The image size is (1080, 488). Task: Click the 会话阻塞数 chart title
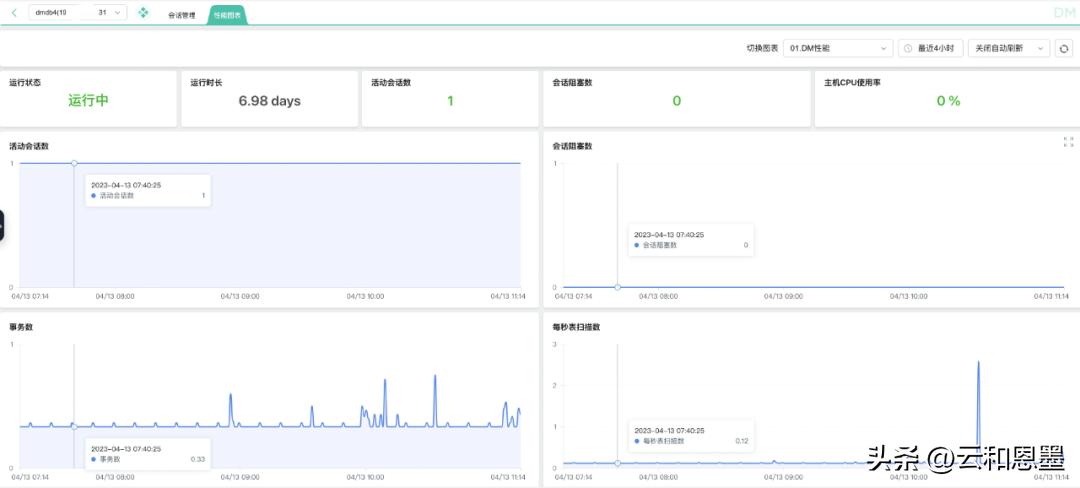(572, 146)
